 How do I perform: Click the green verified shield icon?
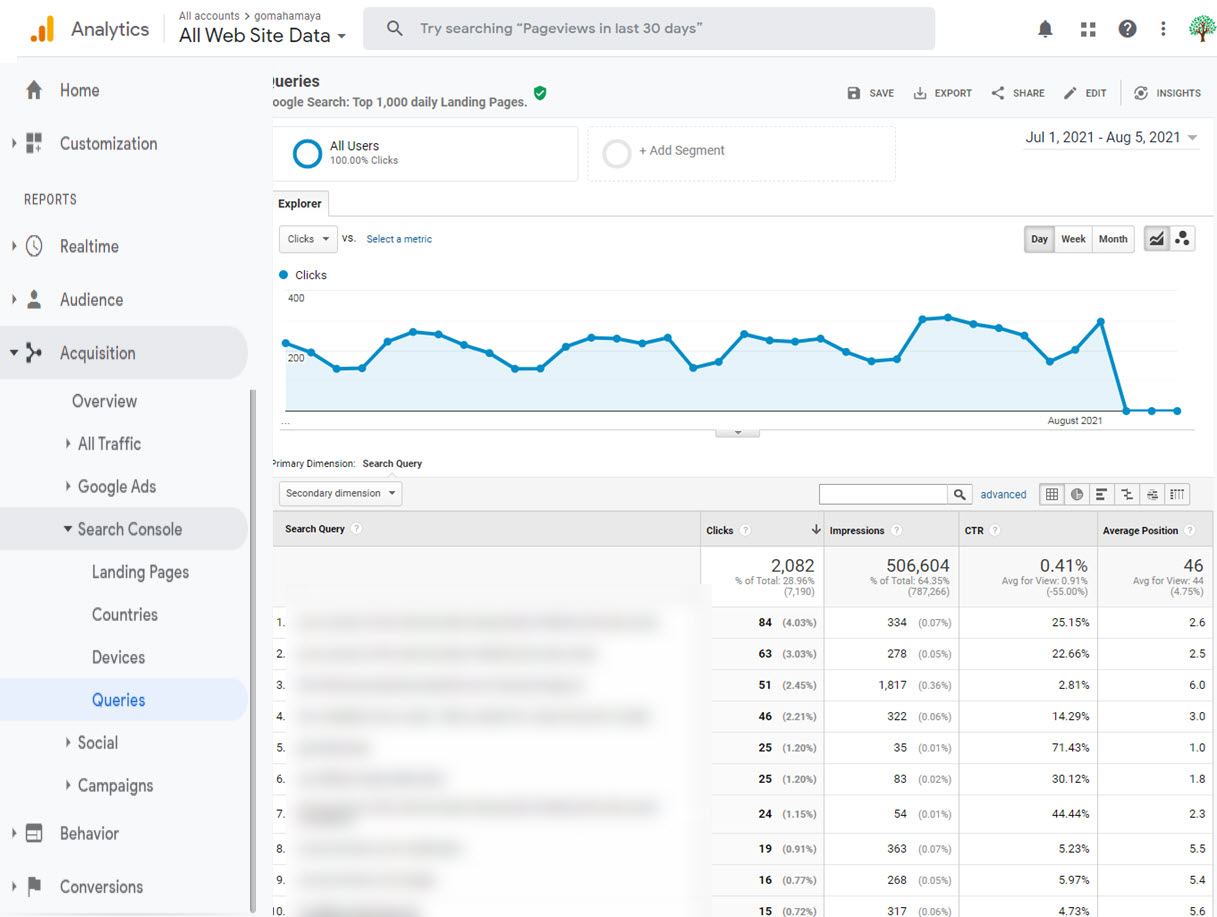540,93
